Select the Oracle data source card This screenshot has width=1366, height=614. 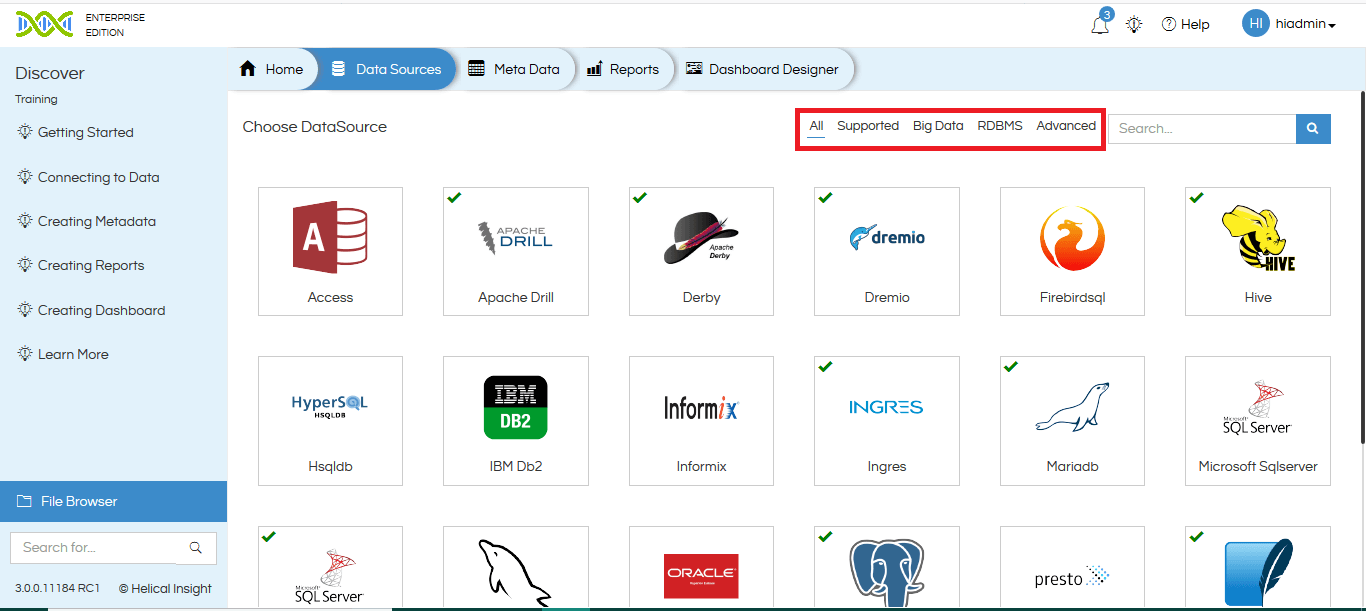tap(701, 567)
